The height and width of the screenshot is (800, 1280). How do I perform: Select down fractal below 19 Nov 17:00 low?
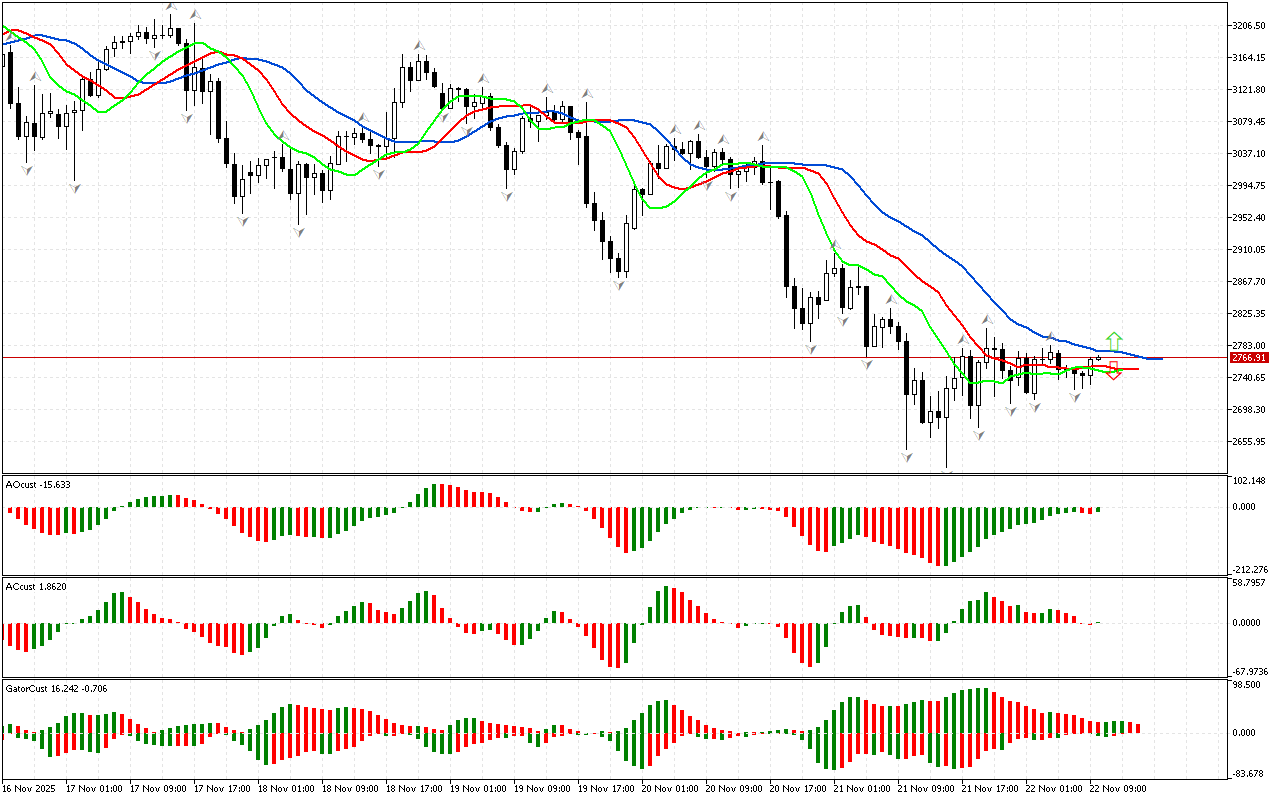620,285
